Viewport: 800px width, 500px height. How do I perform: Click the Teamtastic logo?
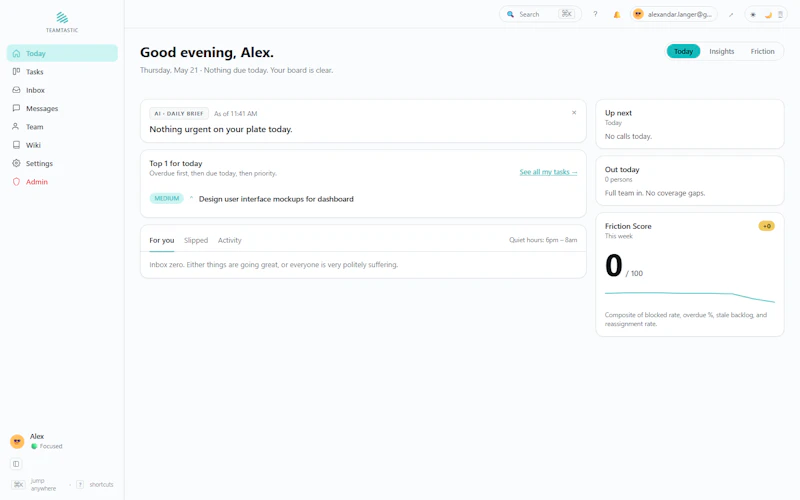pos(62,22)
